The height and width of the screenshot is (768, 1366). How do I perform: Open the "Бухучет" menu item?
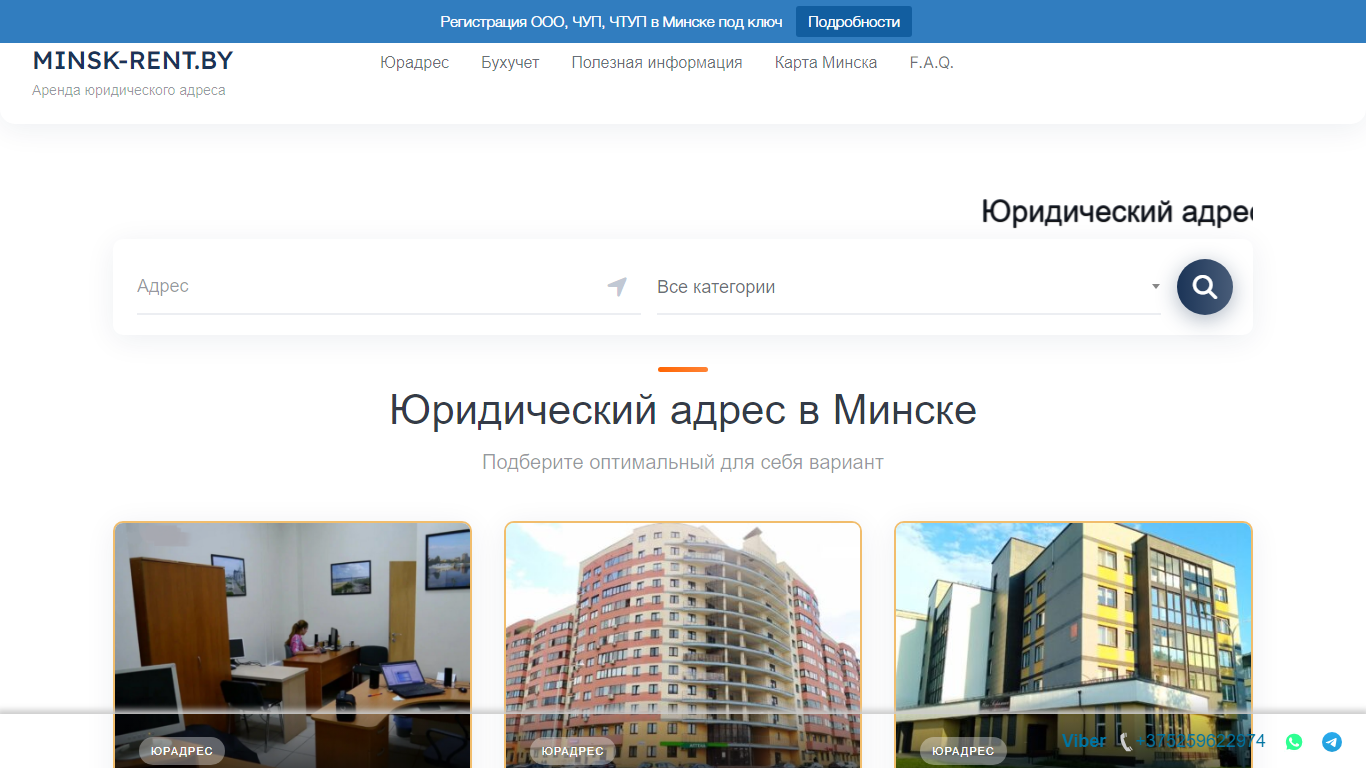pyautogui.click(x=510, y=62)
